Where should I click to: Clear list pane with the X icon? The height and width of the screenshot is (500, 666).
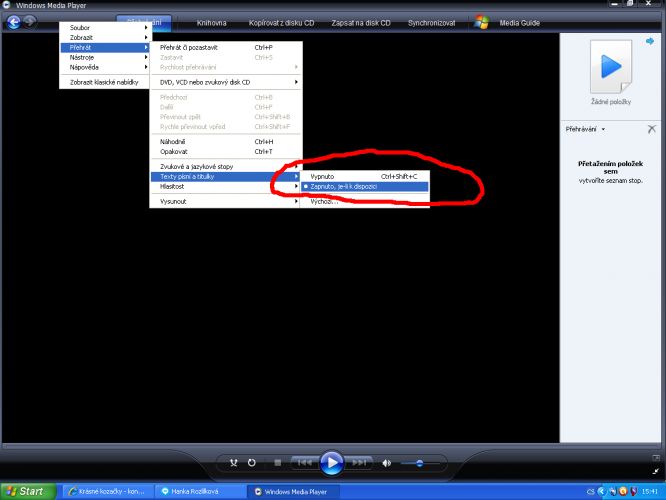click(x=652, y=129)
